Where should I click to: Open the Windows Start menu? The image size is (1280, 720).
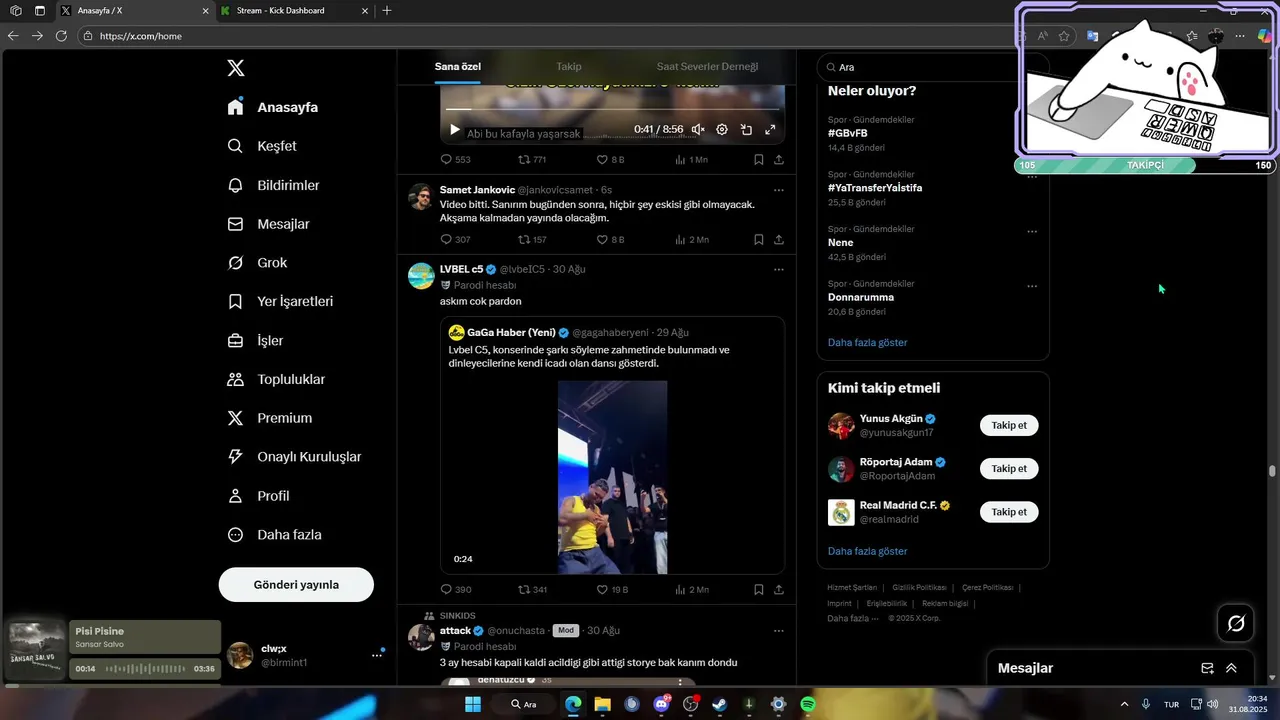(473, 705)
